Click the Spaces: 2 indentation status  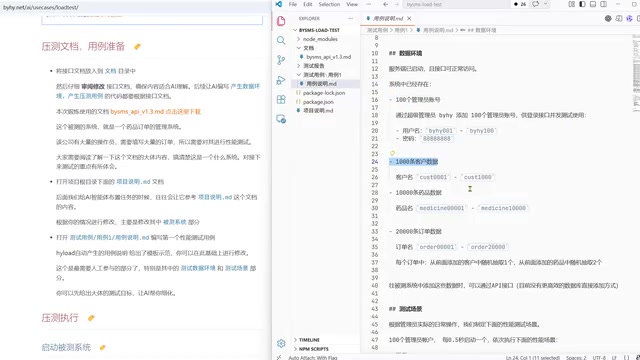(x=576, y=358)
